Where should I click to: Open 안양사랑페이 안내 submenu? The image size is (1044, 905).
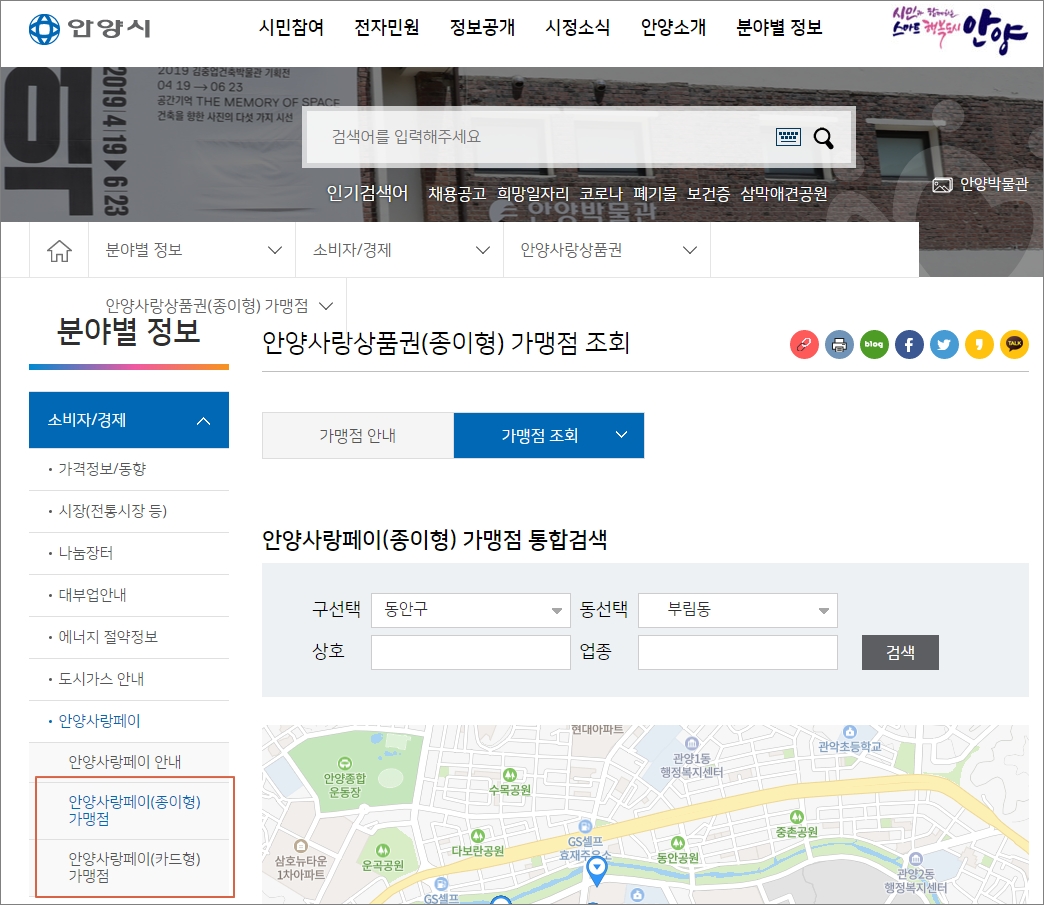pos(125,762)
